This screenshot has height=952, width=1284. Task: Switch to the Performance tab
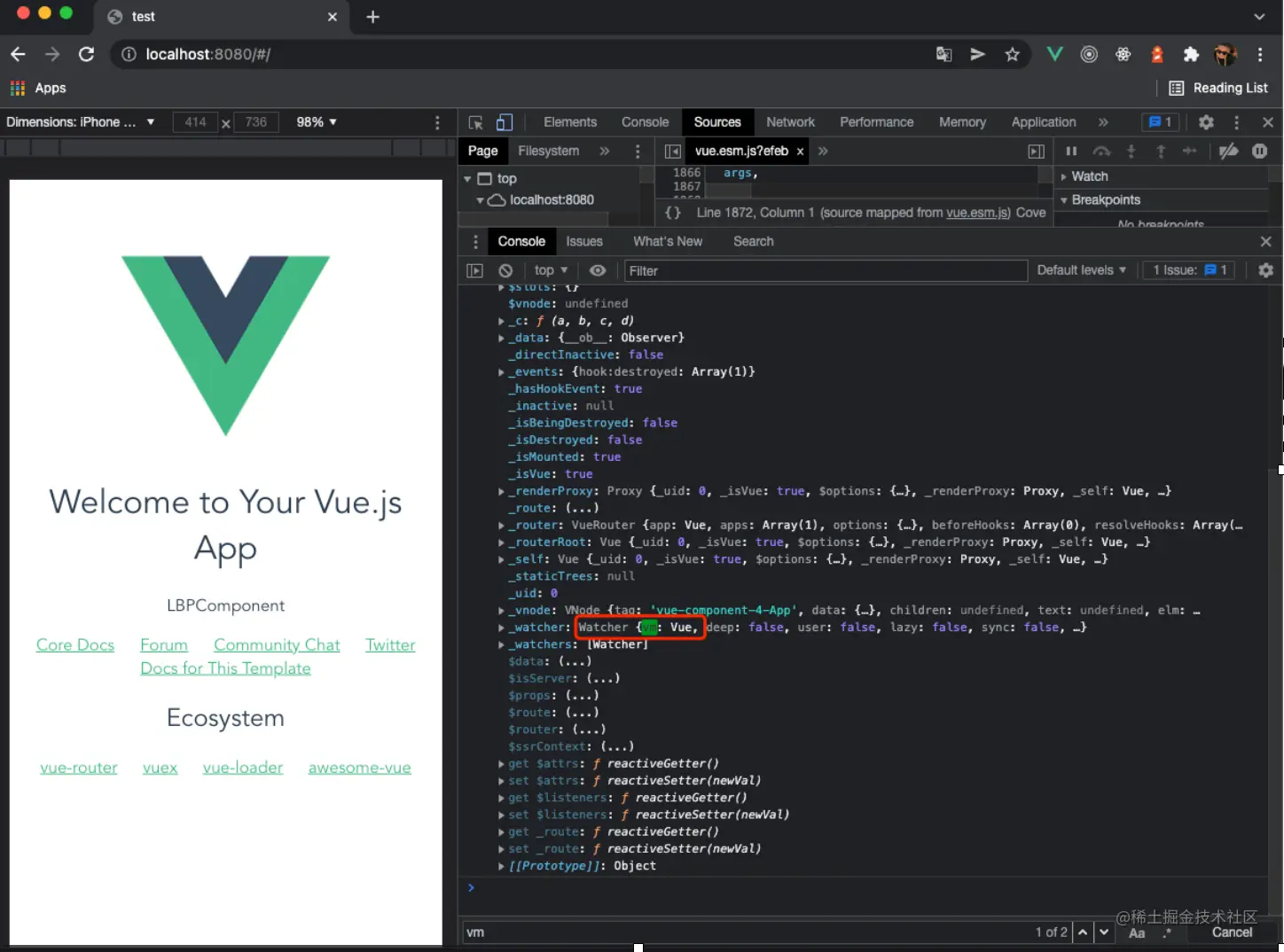[x=877, y=122]
